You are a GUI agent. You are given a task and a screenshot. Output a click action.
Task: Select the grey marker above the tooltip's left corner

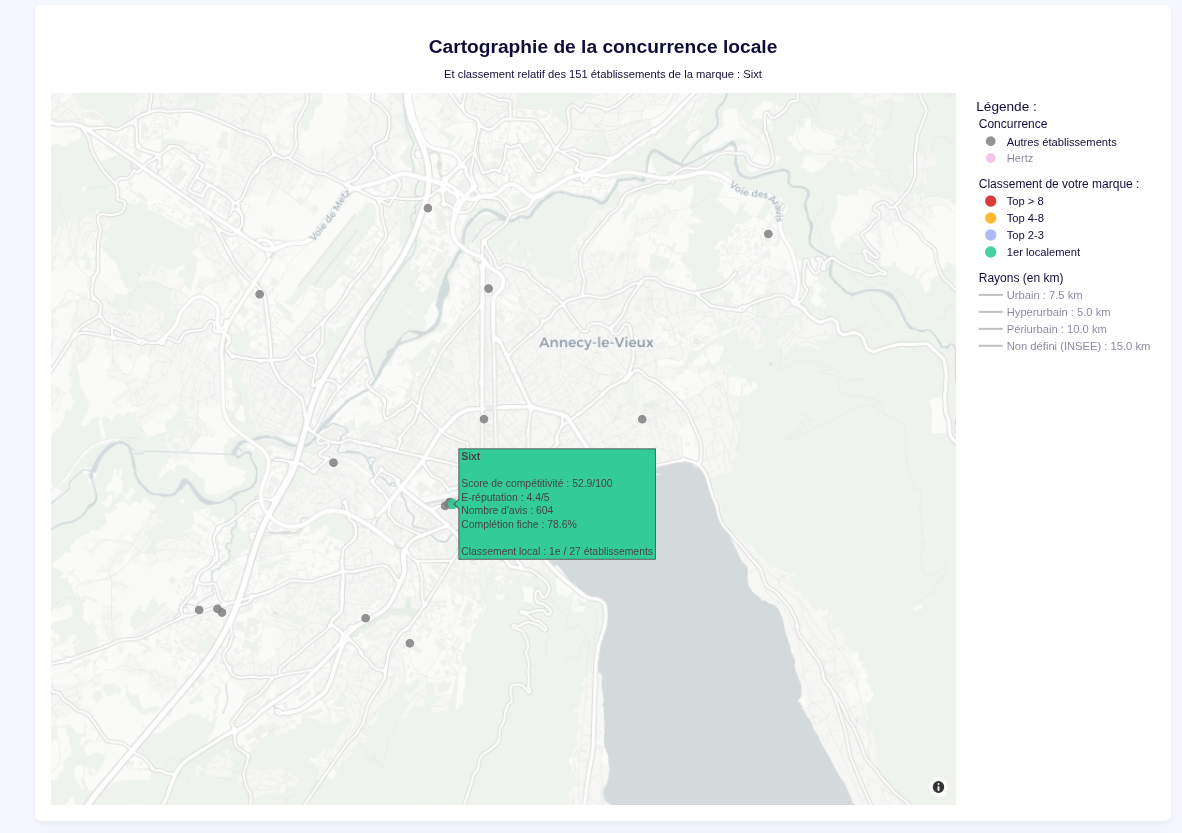(484, 419)
